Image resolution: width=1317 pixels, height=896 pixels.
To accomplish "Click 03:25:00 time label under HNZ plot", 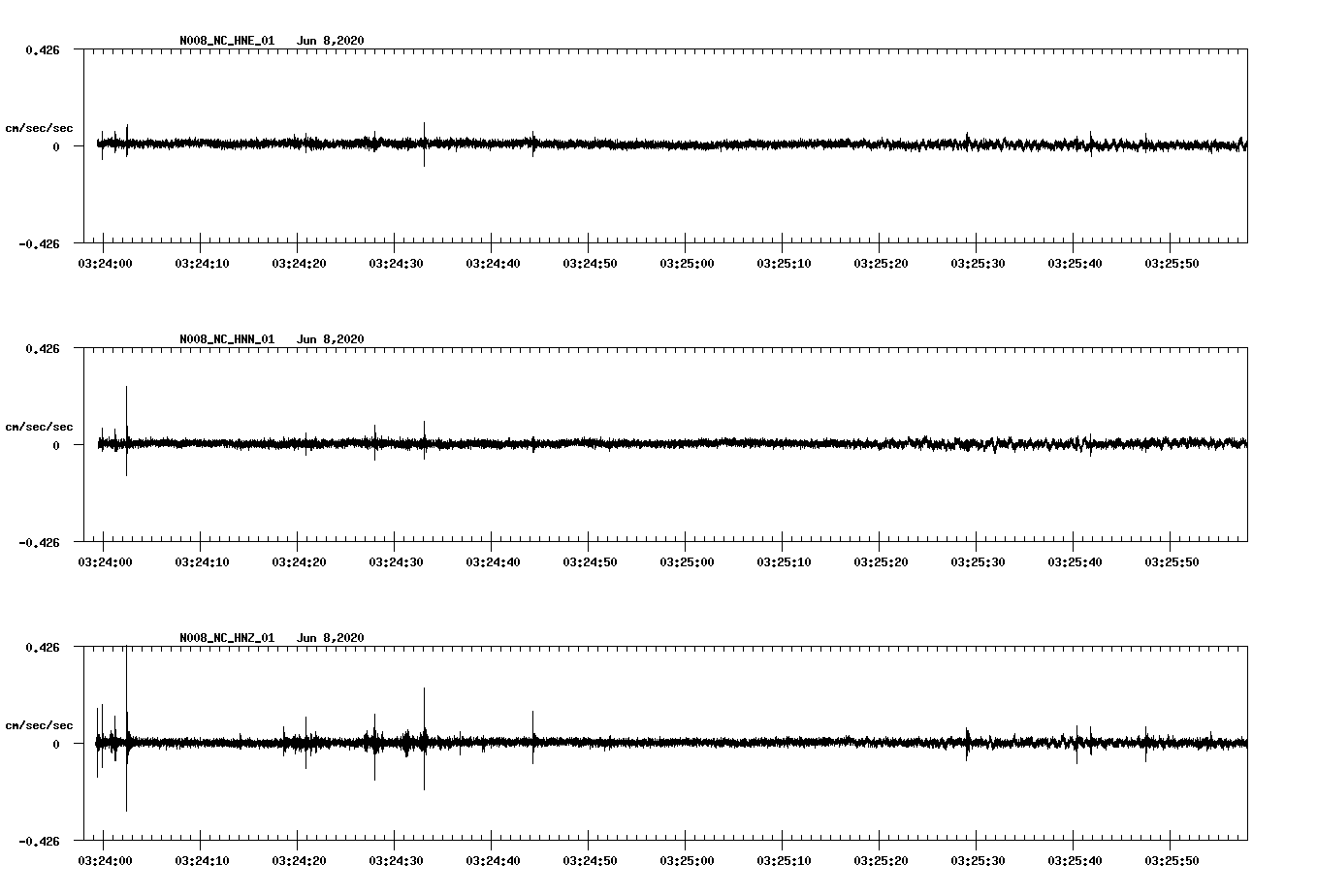I will pos(686,861).
